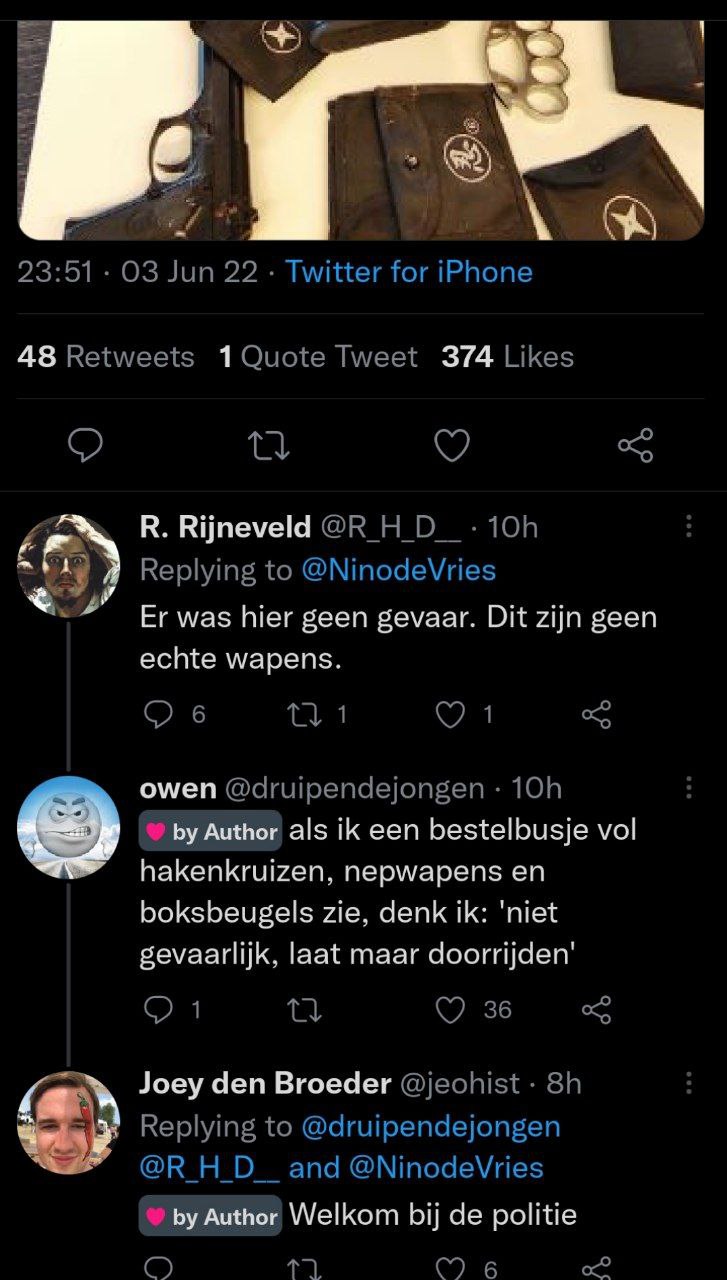Open the Twitter for iPhone link

(409, 272)
